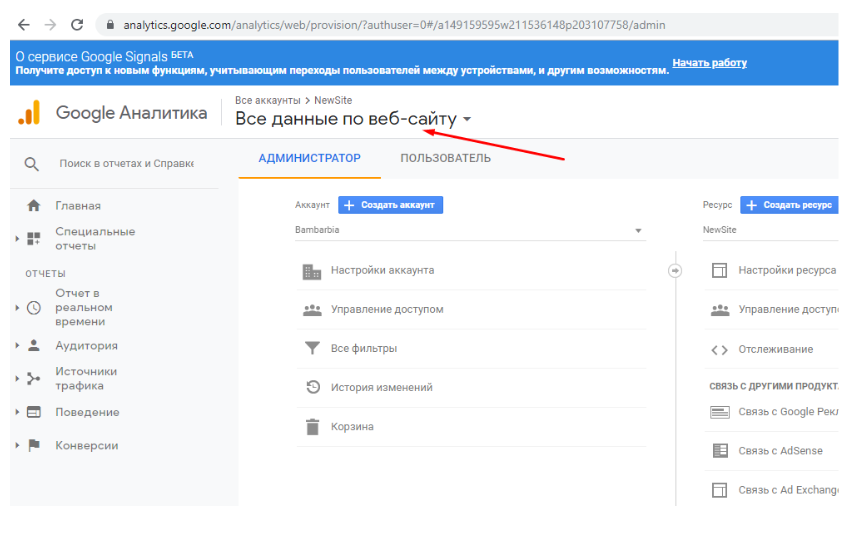845x533 pixels.
Task: Click the padlock icon in the address bar
Action: [x=110, y=25]
